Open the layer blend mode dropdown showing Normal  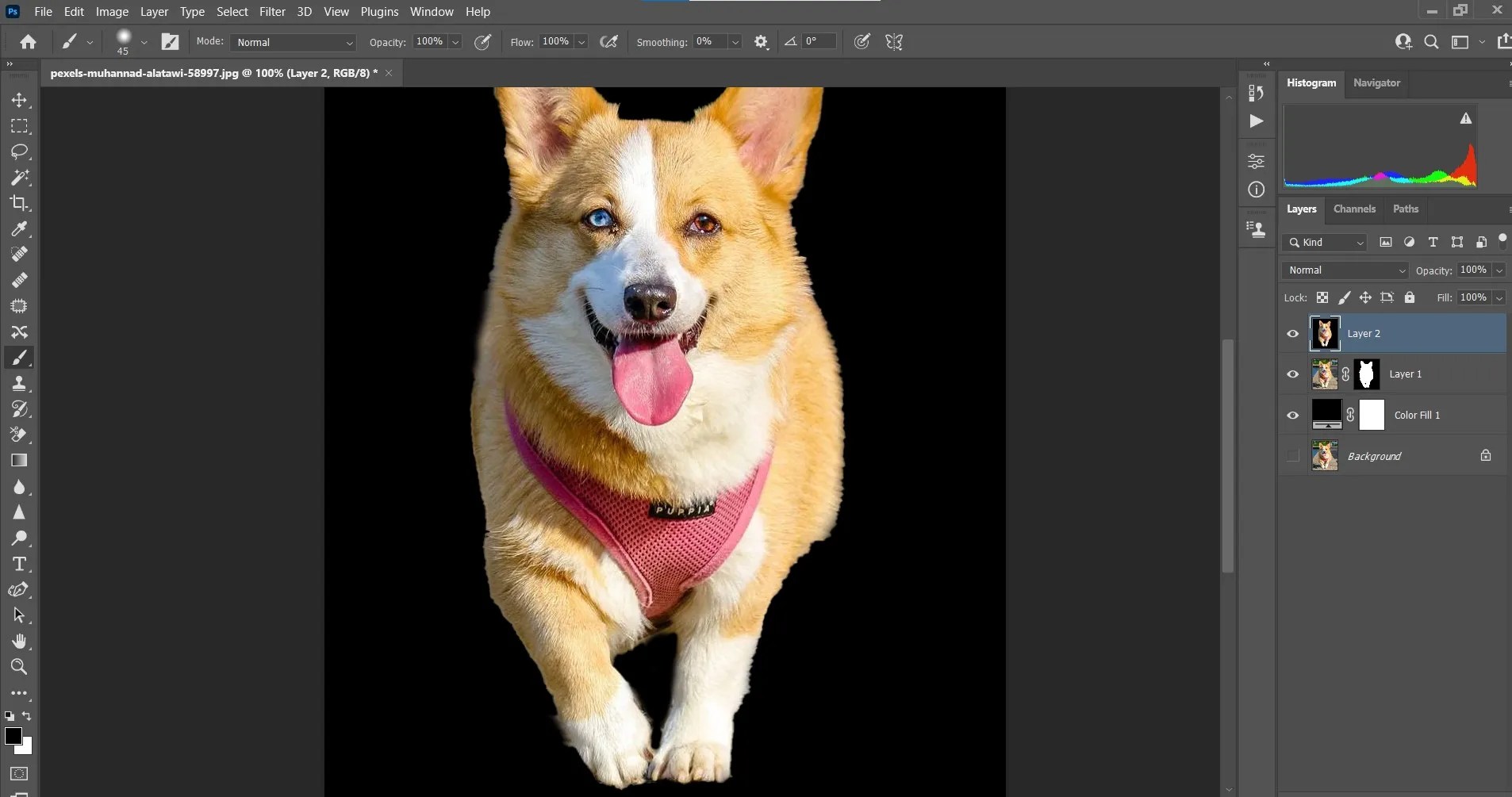click(1345, 270)
